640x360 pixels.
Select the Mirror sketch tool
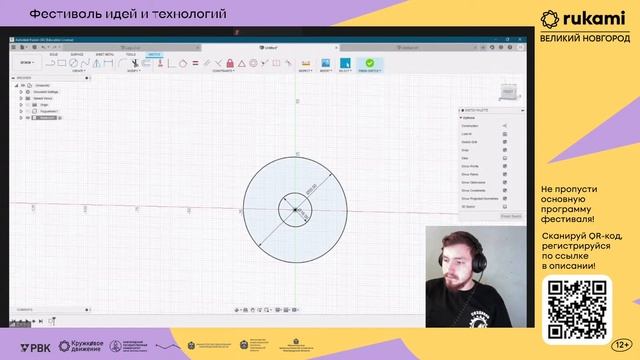(x=96, y=63)
